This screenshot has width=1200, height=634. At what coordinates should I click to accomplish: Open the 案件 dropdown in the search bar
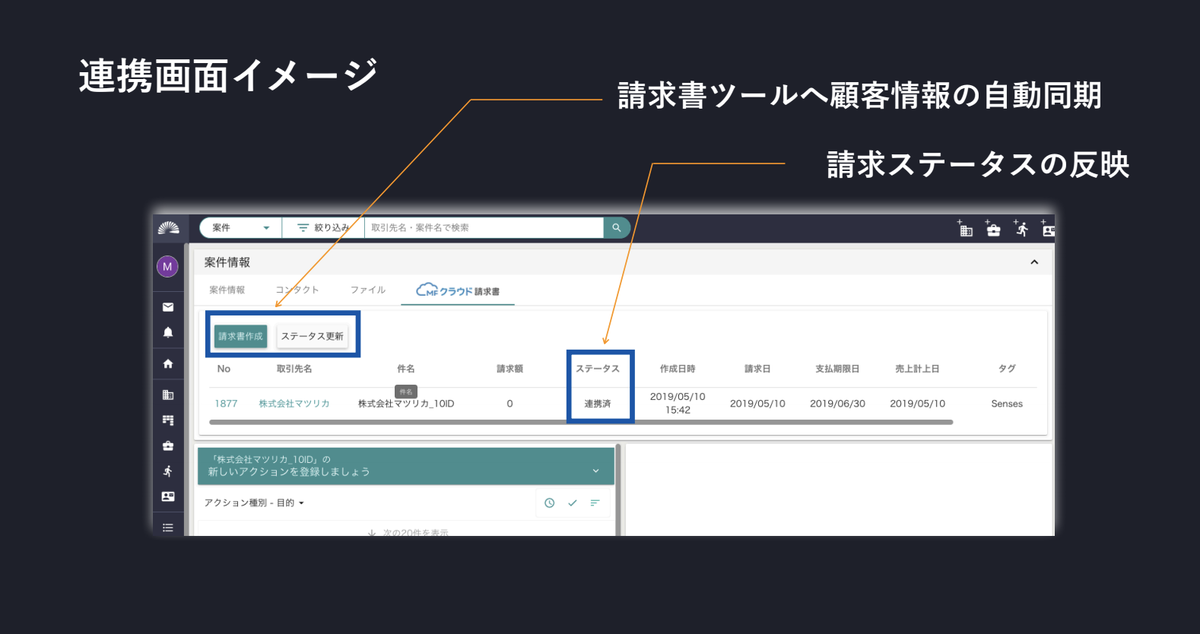(x=241, y=228)
